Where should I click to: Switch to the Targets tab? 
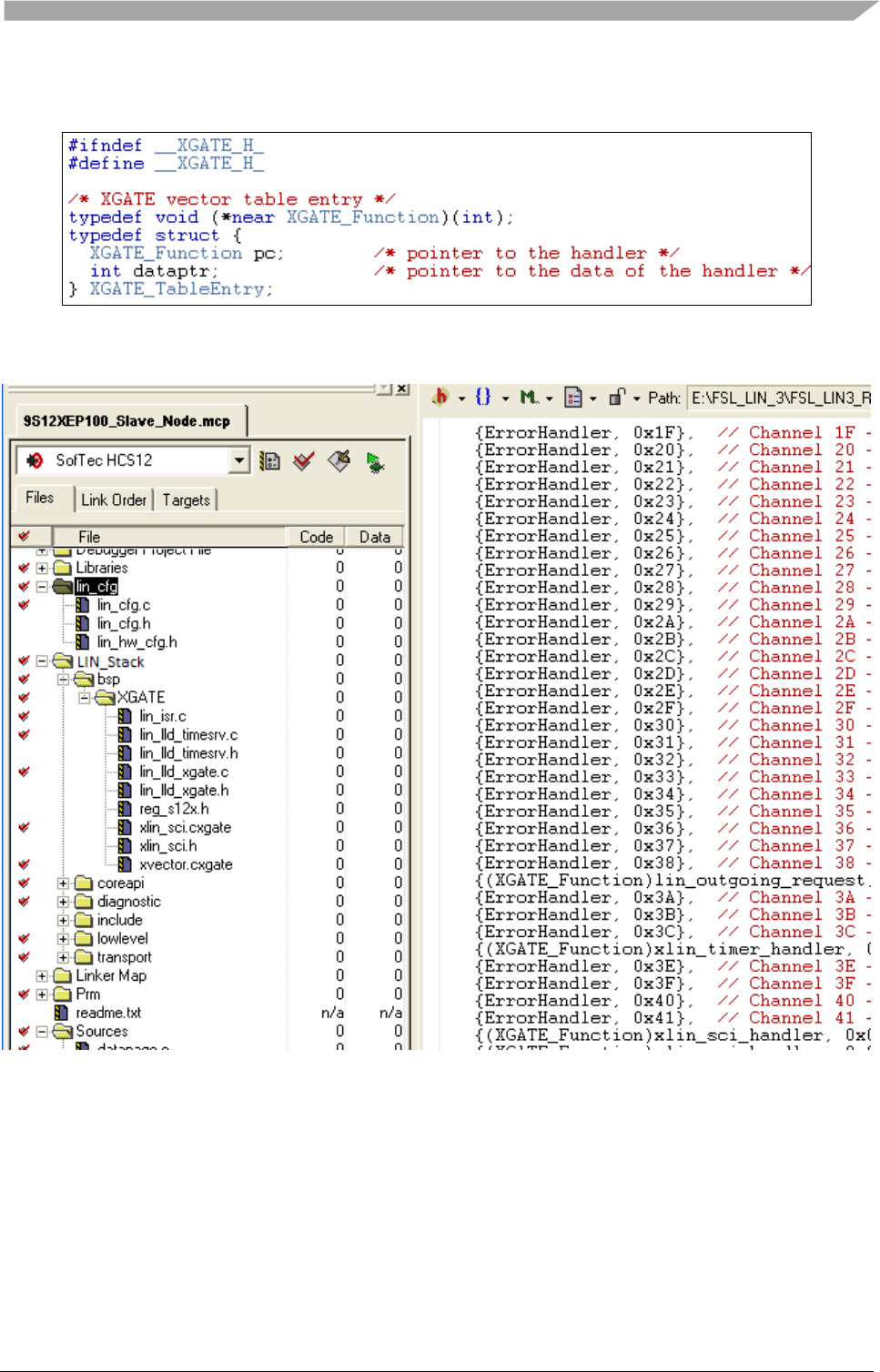pyautogui.click(x=186, y=499)
